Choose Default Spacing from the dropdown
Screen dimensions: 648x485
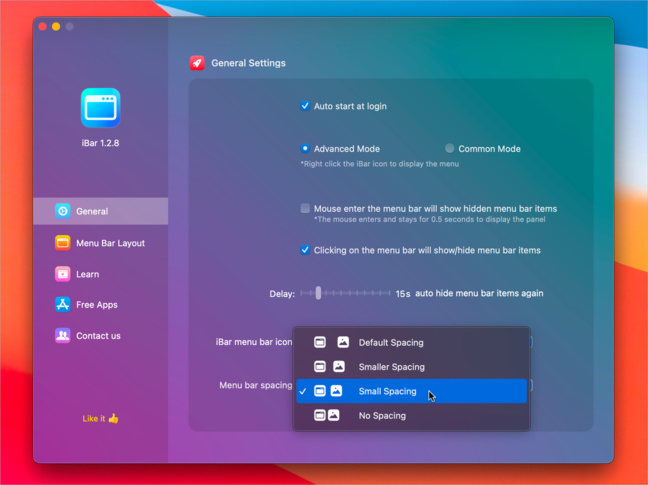point(411,342)
